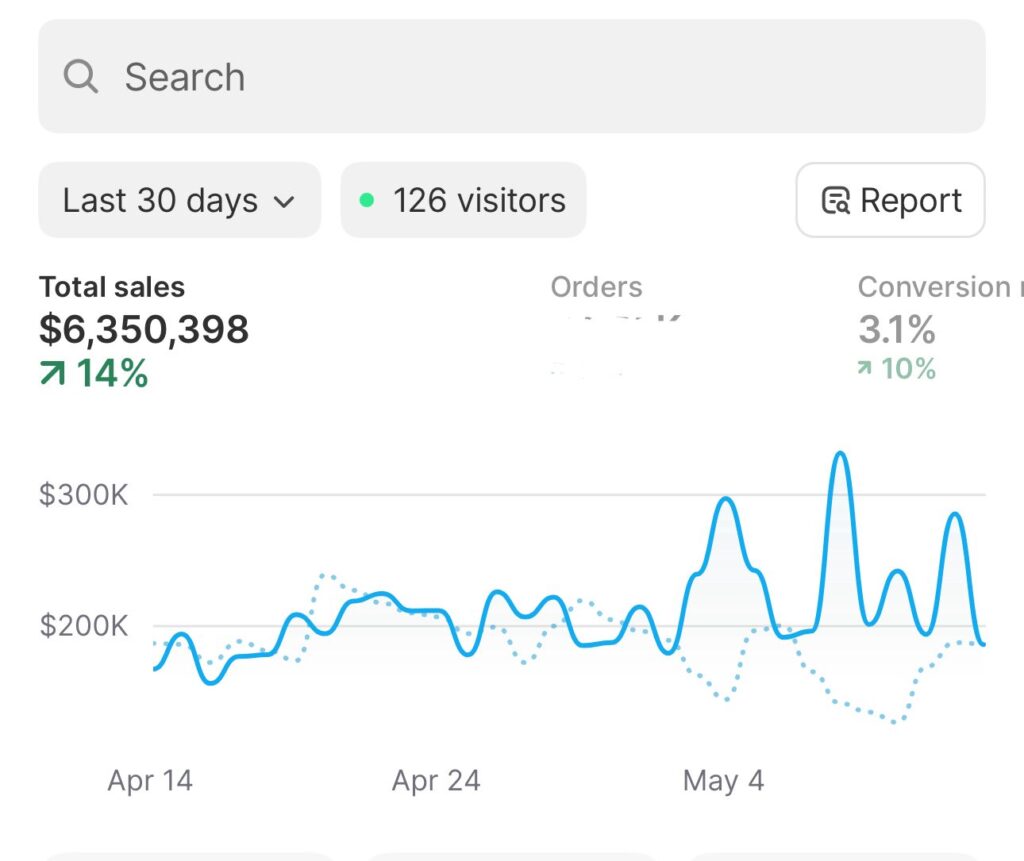
Task: Click the green up arrow beside 14%
Action: [52, 373]
